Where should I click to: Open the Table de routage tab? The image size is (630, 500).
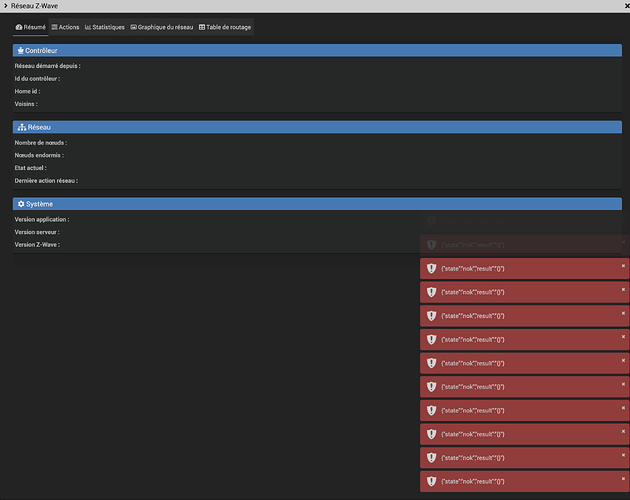(225, 27)
